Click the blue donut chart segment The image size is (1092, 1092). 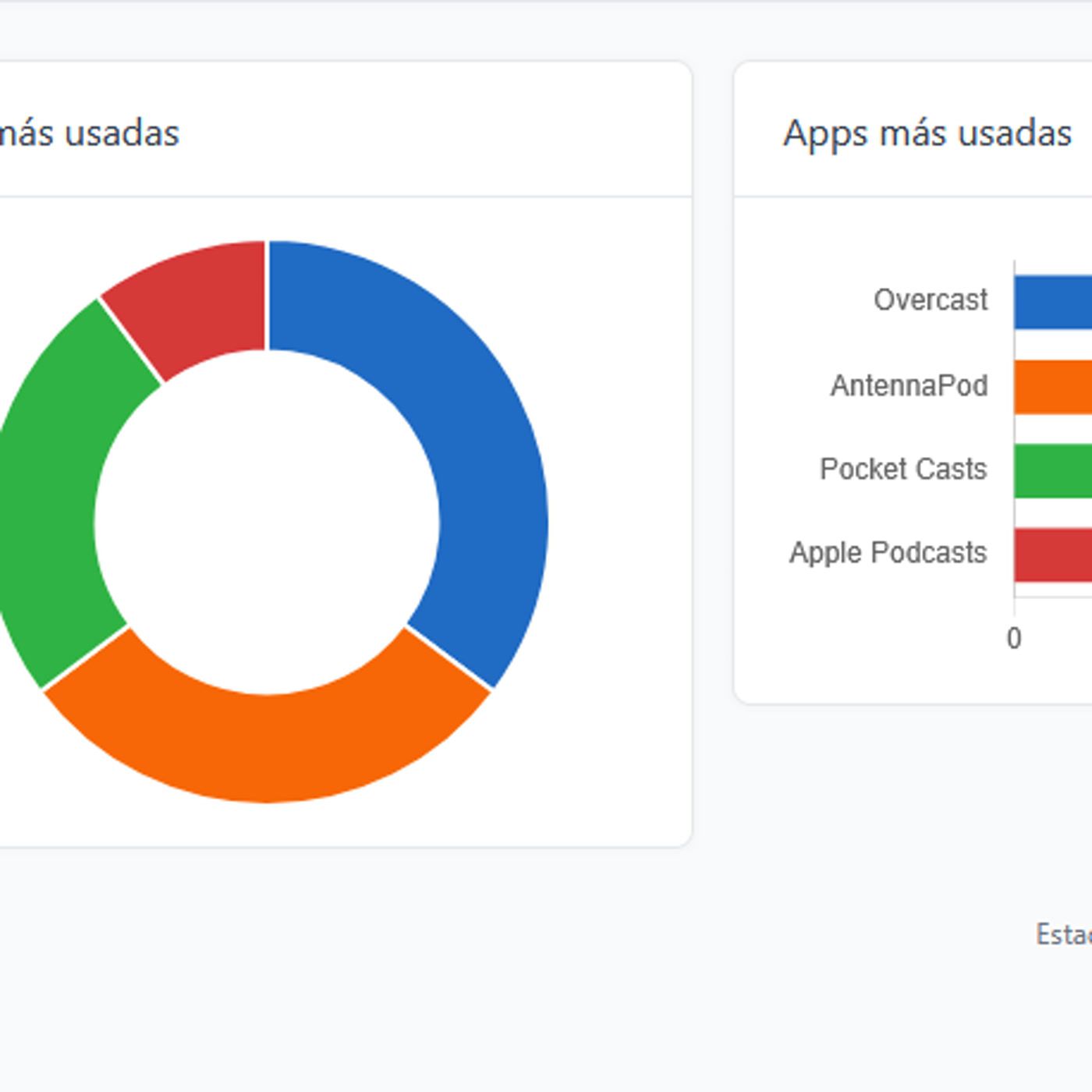(x=468, y=437)
